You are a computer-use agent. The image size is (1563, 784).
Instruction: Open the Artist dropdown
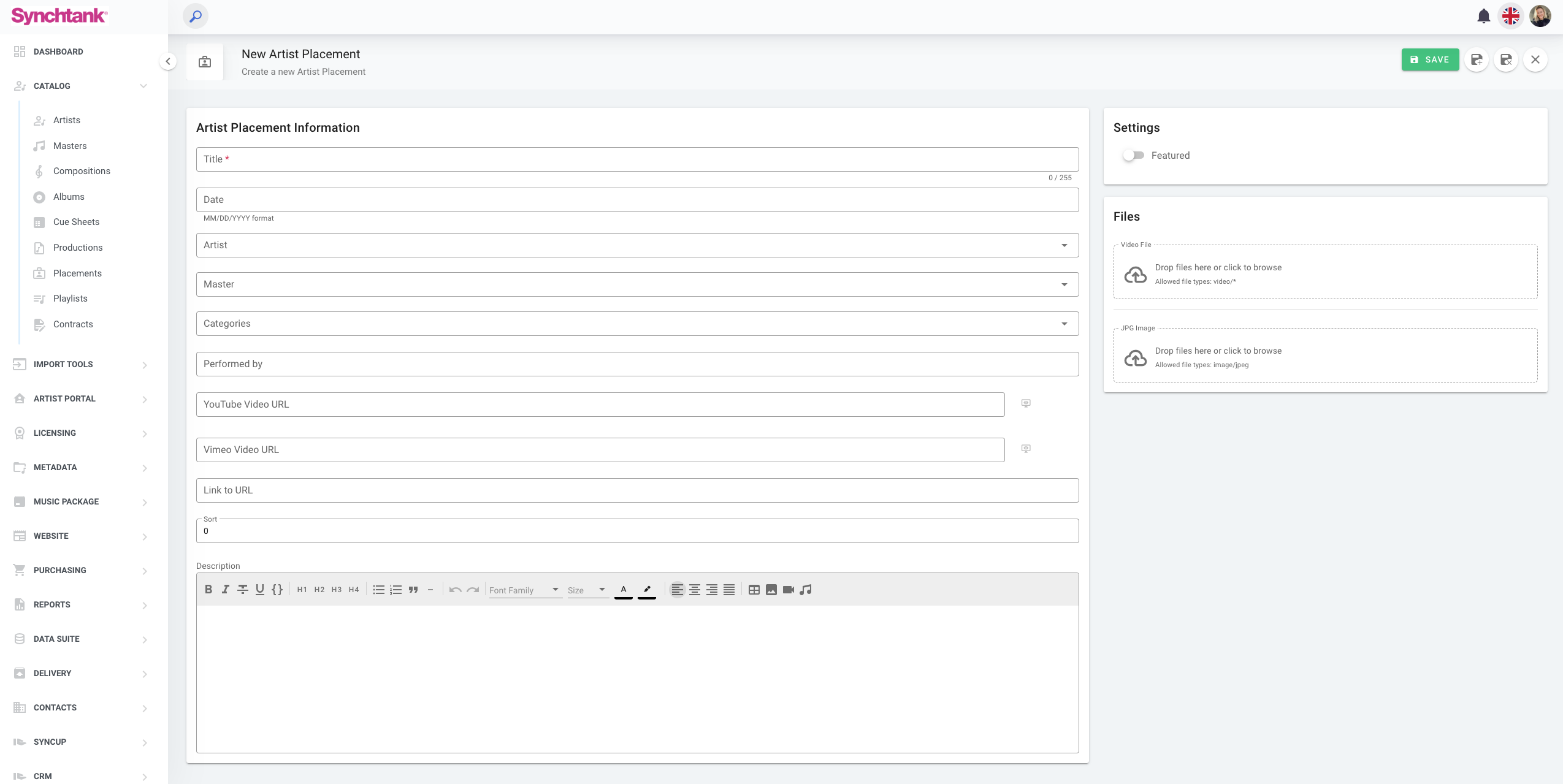tap(637, 245)
